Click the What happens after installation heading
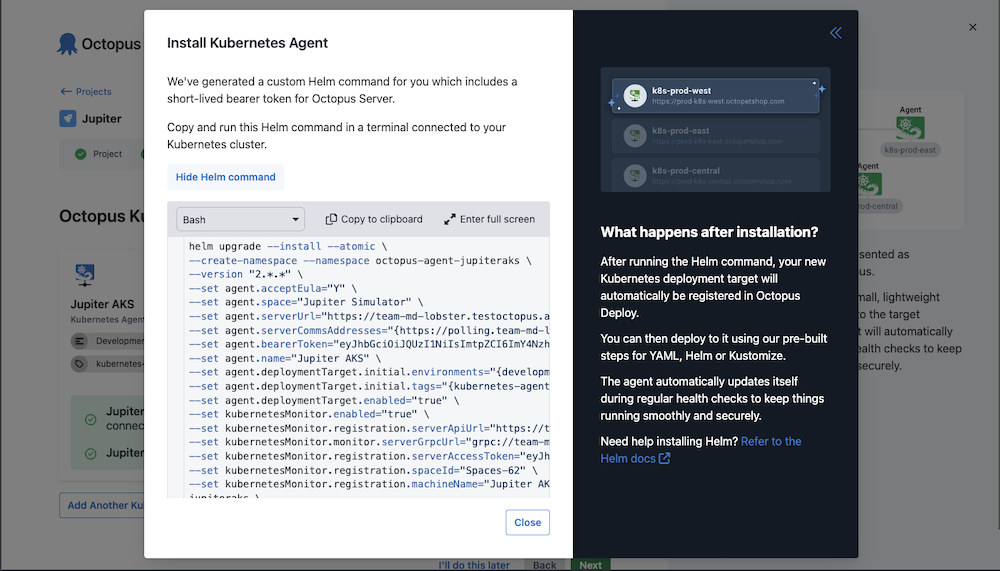Image resolution: width=1000 pixels, height=571 pixels. pyautogui.click(x=709, y=232)
